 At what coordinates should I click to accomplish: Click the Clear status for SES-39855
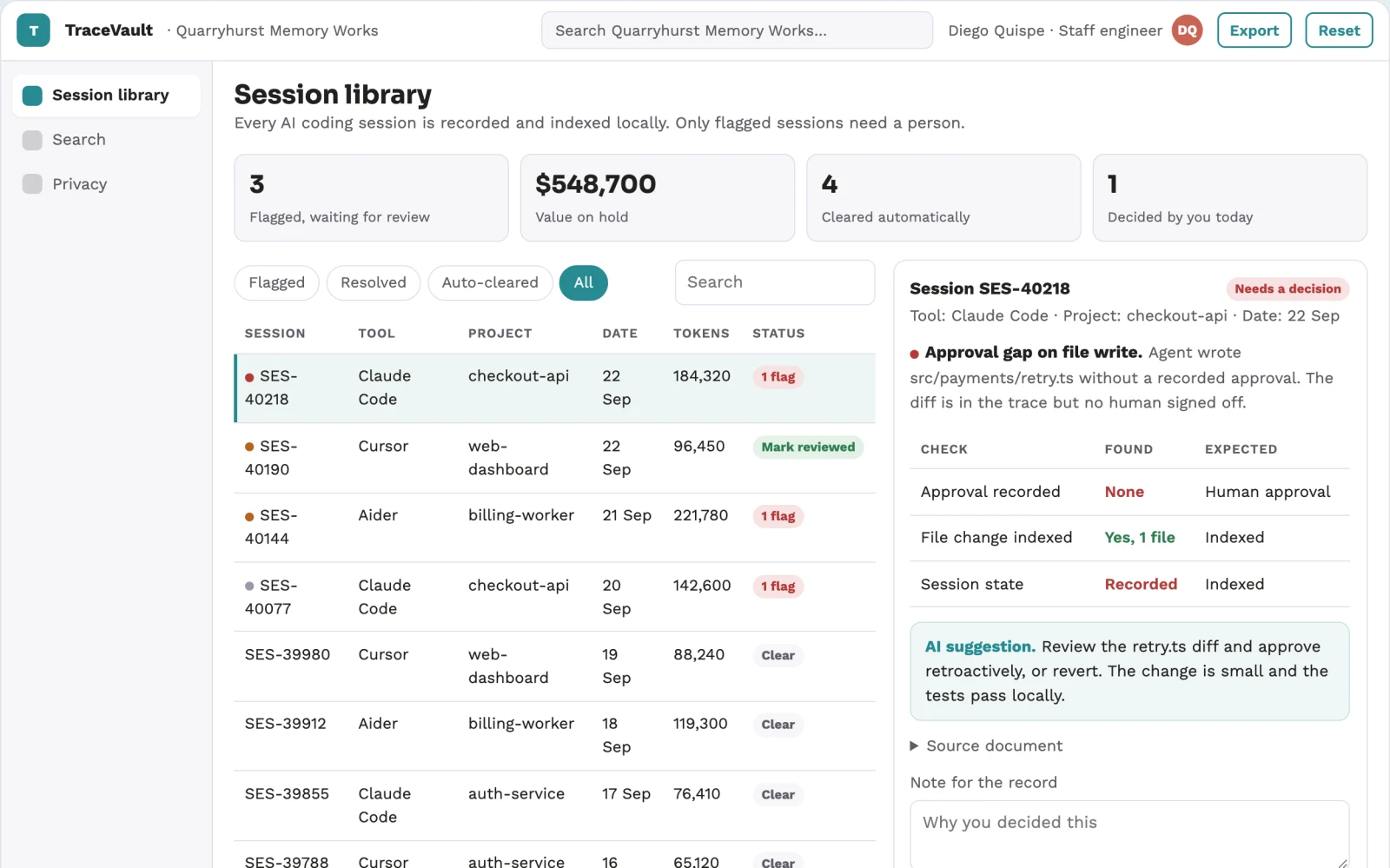[778, 795]
